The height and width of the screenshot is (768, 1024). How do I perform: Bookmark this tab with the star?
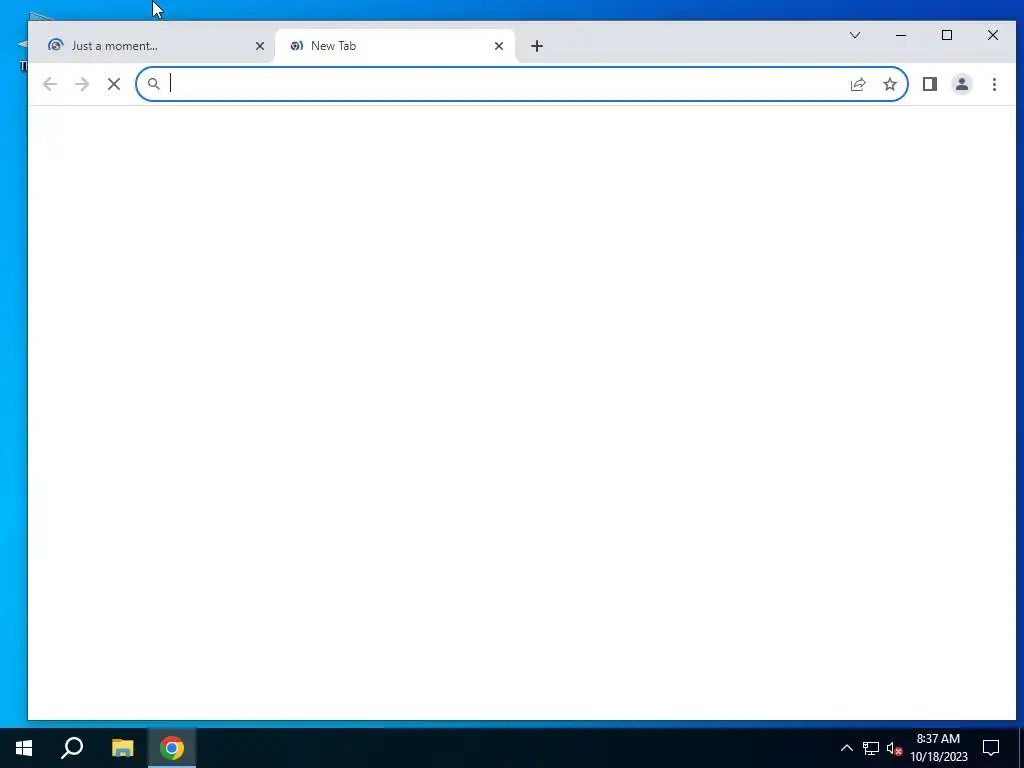coord(890,84)
